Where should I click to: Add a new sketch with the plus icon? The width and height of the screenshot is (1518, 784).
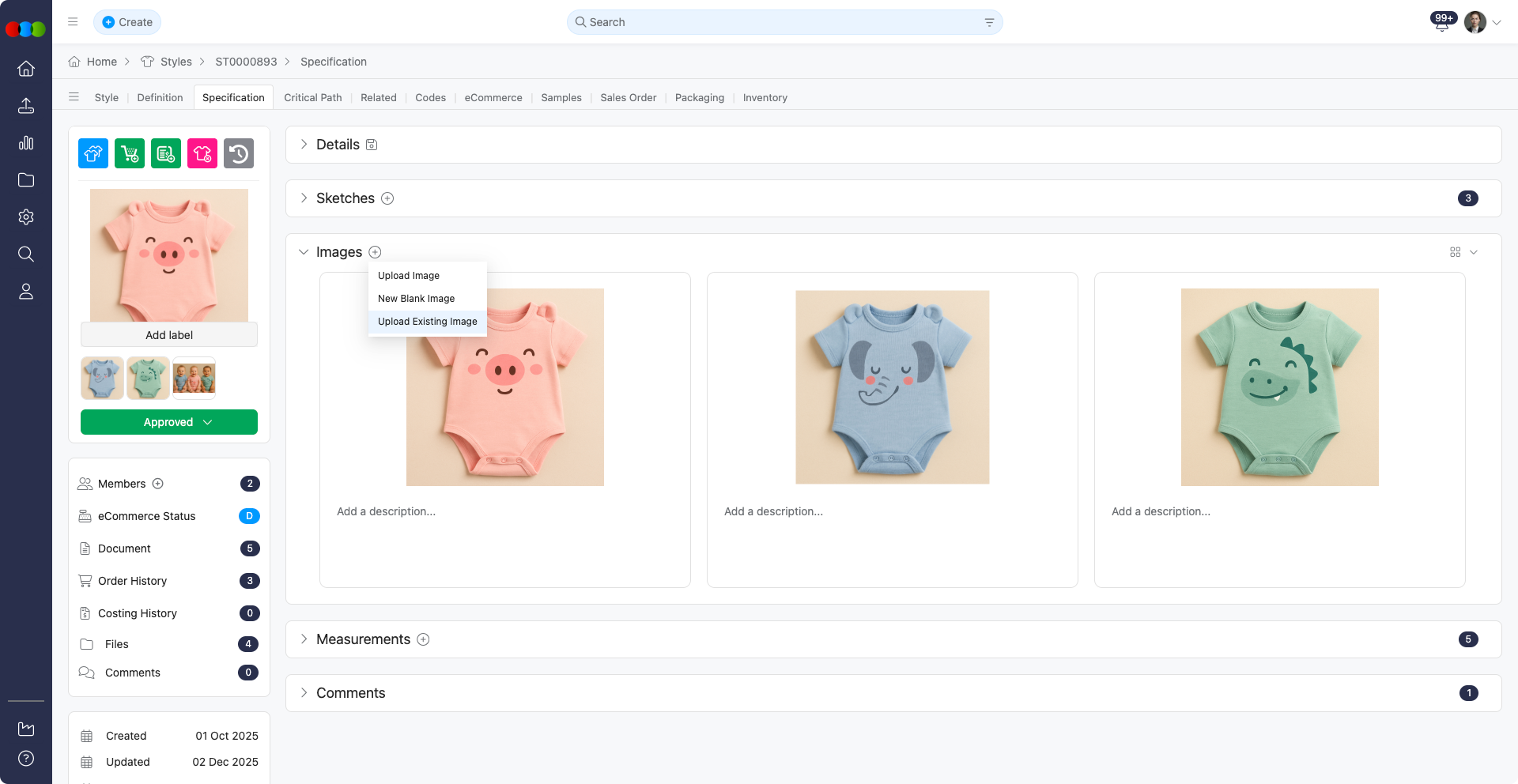tap(387, 198)
